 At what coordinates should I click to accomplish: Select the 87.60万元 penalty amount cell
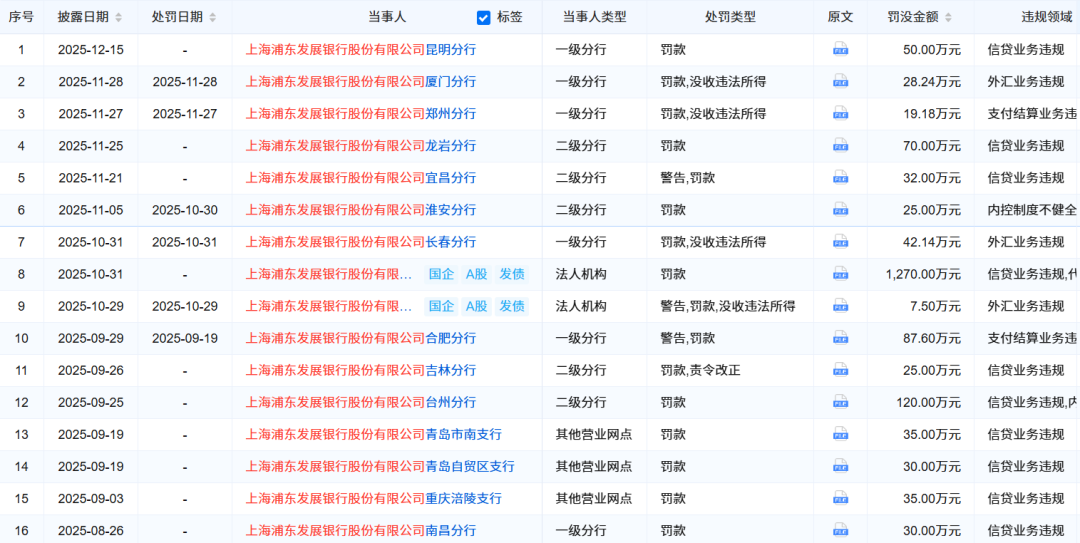point(933,338)
